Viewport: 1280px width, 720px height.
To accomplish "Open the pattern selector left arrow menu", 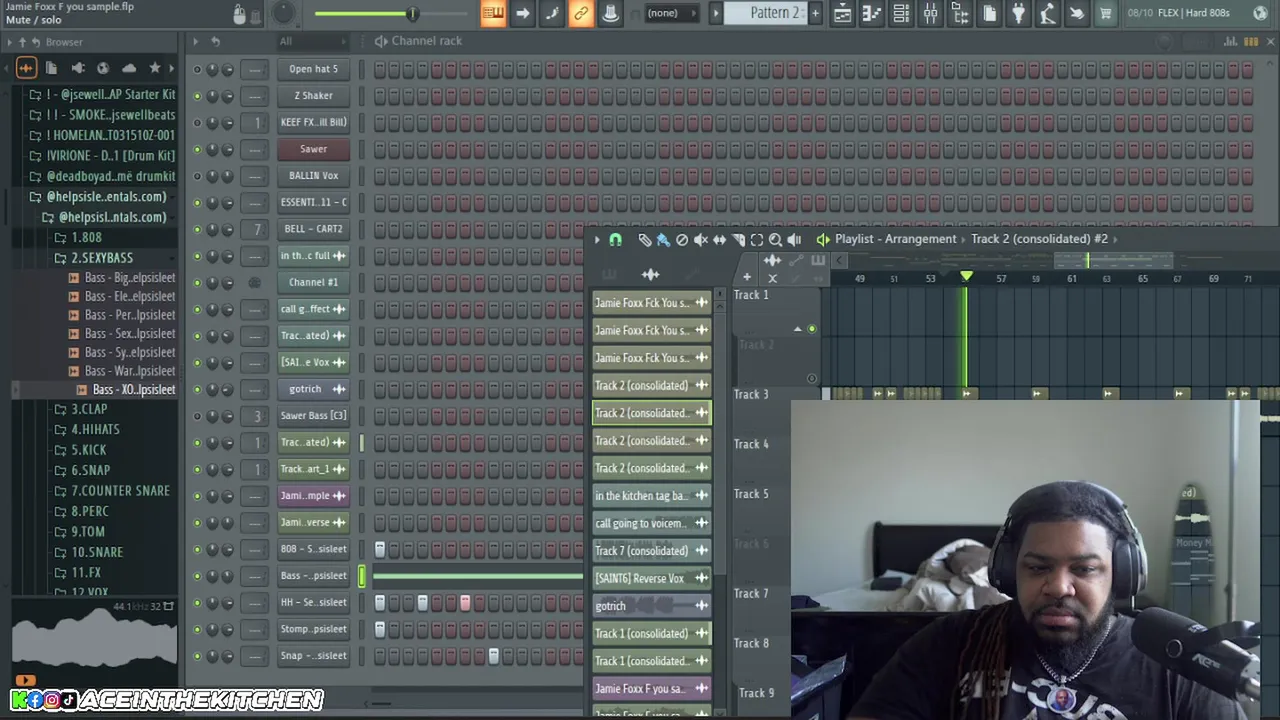I will click(x=715, y=13).
